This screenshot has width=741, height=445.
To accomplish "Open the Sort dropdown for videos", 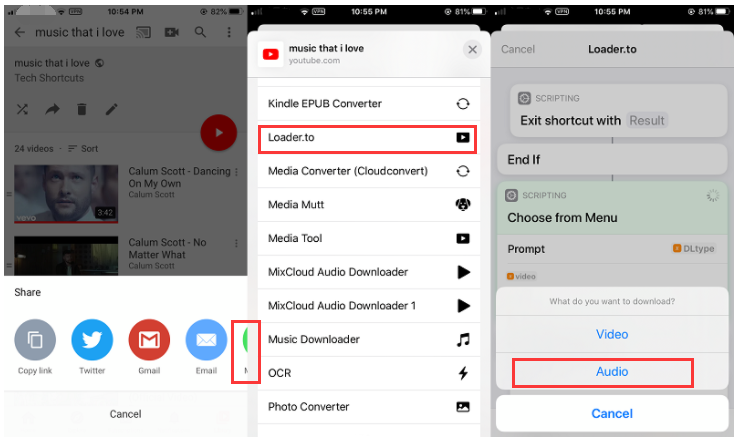I will [x=84, y=149].
